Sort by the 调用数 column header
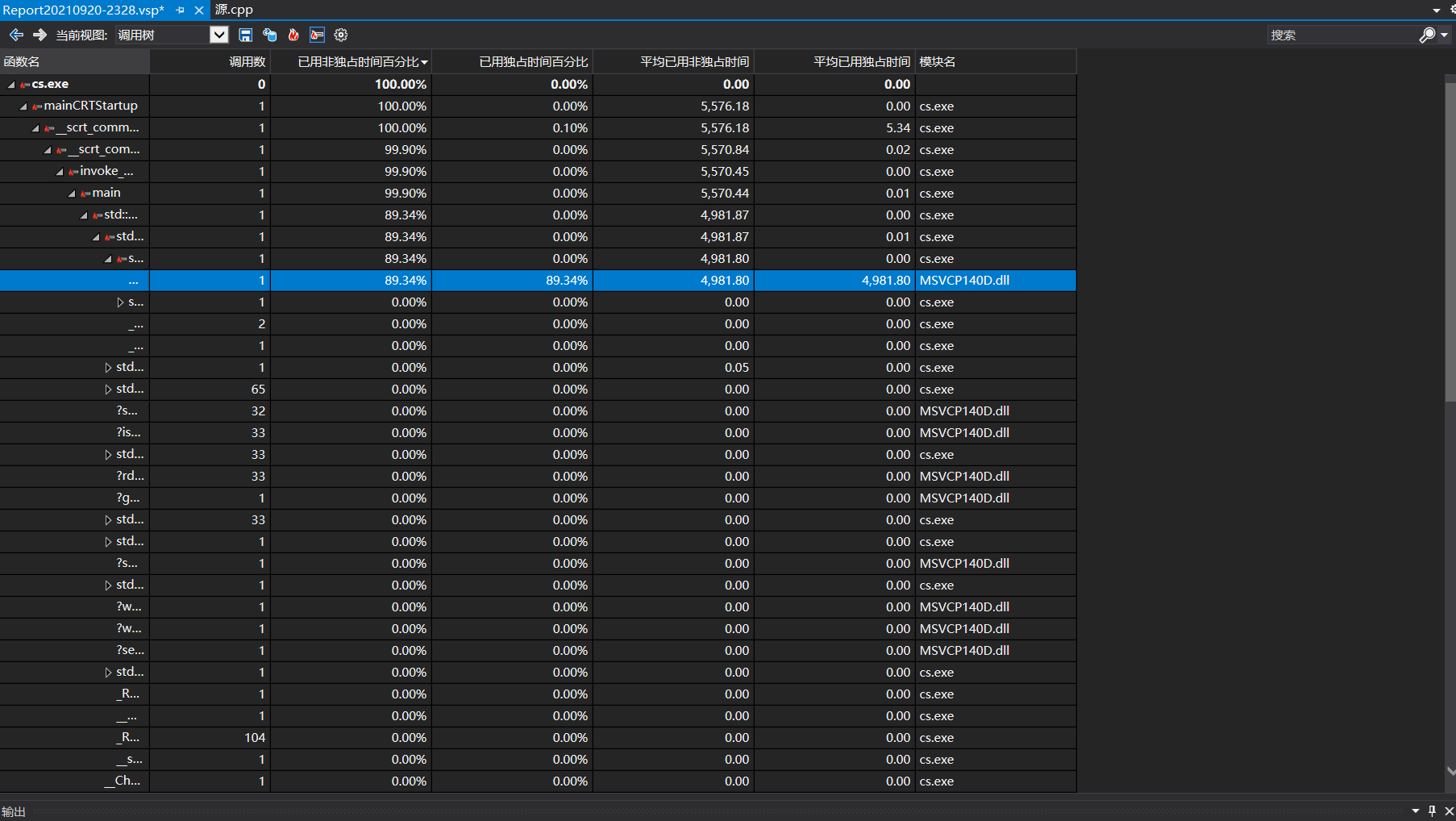The height and width of the screenshot is (821, 1456). coord(247,62)
